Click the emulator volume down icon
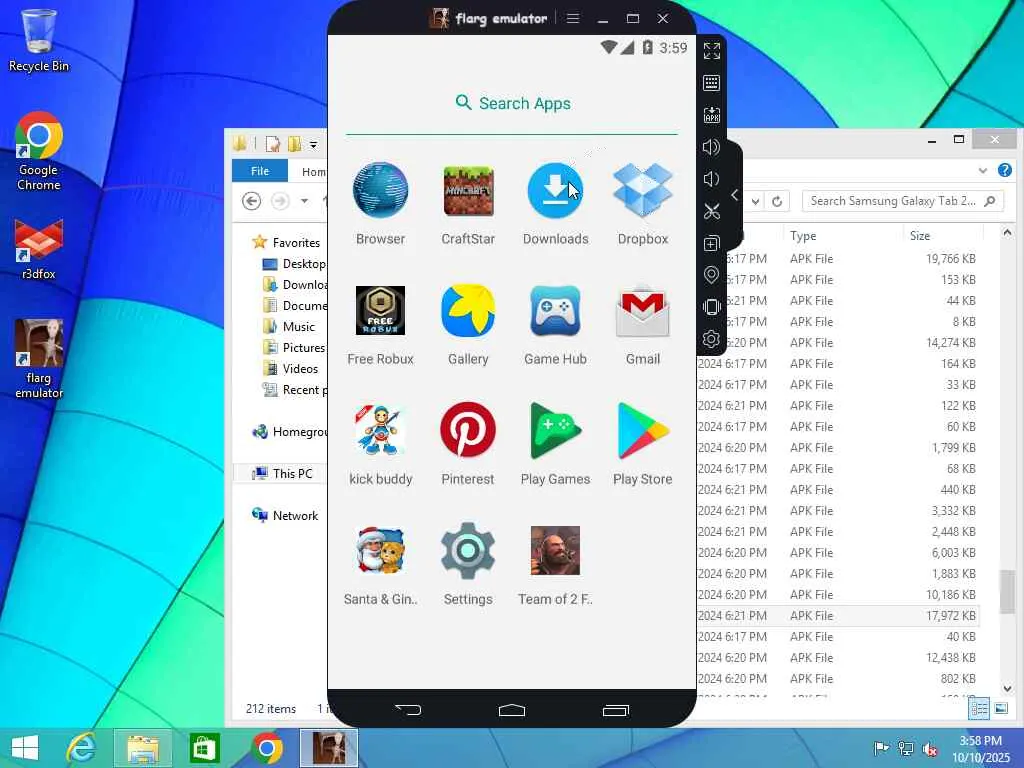Screen dimensions: 1024x768 [711, 179]
